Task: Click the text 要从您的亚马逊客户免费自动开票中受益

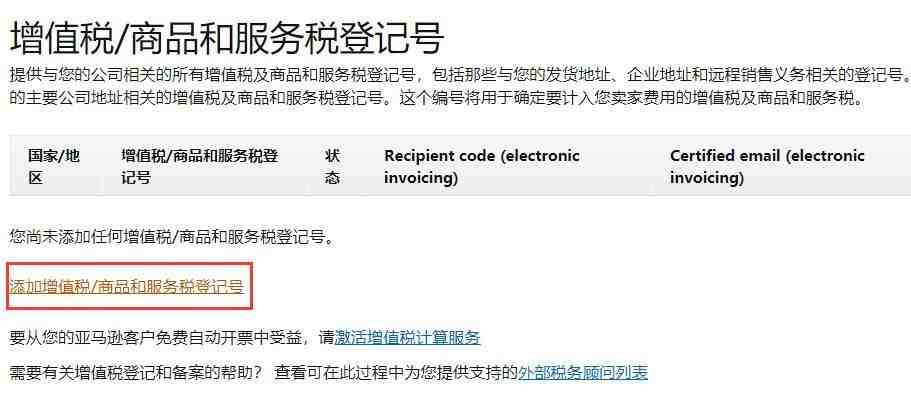Action: (157, 338)
